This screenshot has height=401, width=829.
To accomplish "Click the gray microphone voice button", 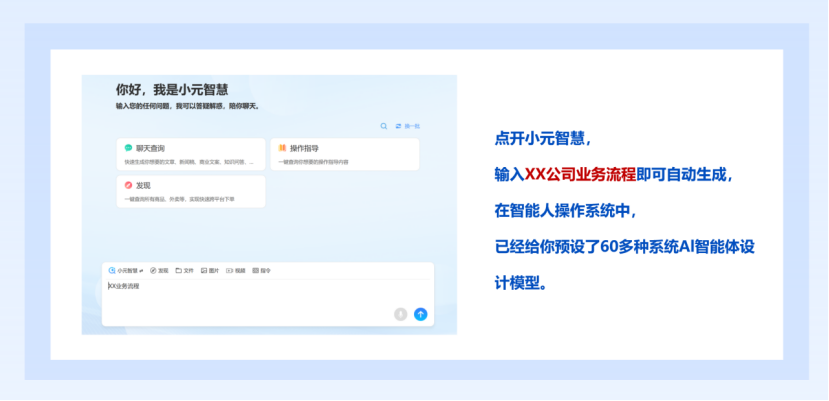I will coord(400,314).
